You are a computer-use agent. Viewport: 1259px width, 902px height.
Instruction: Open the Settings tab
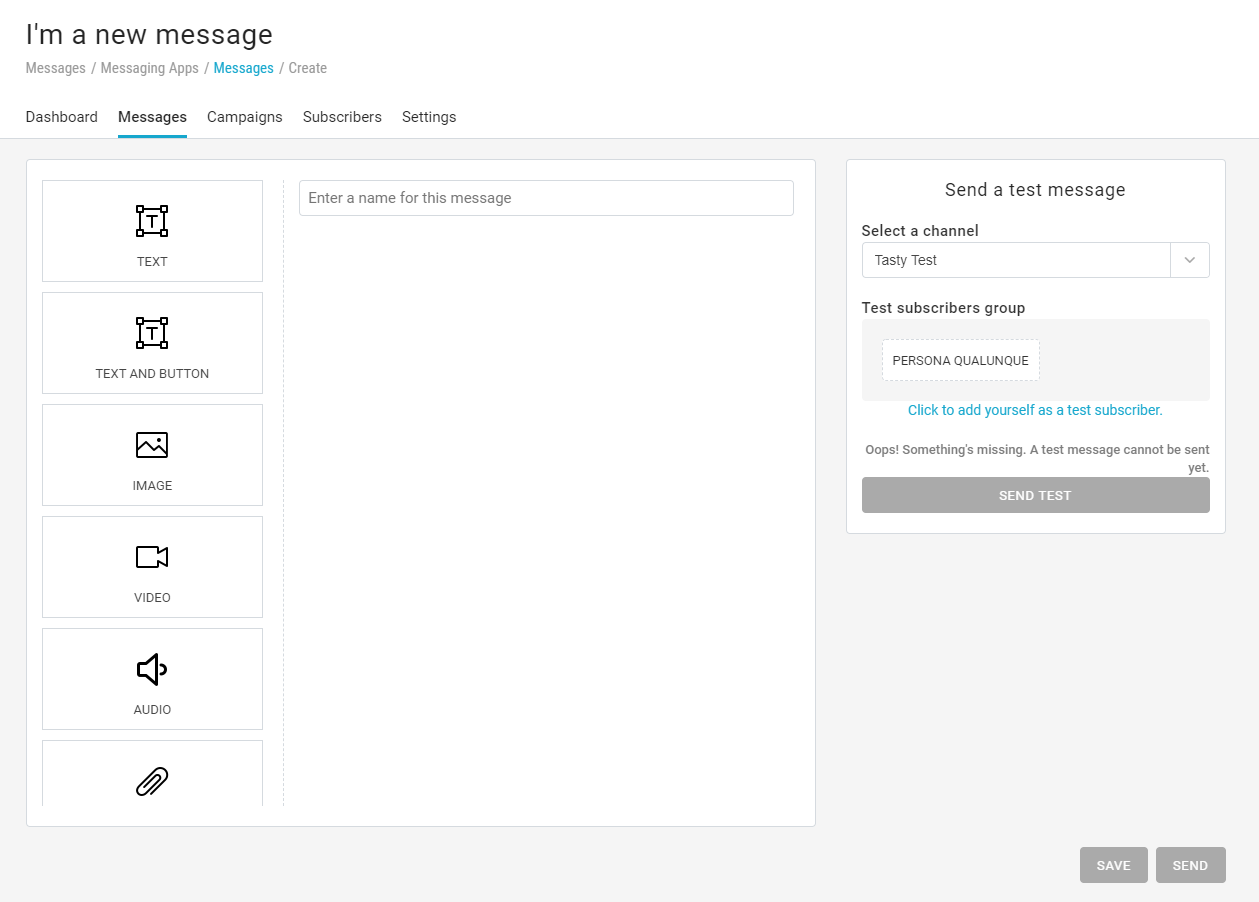coord(429,117)
